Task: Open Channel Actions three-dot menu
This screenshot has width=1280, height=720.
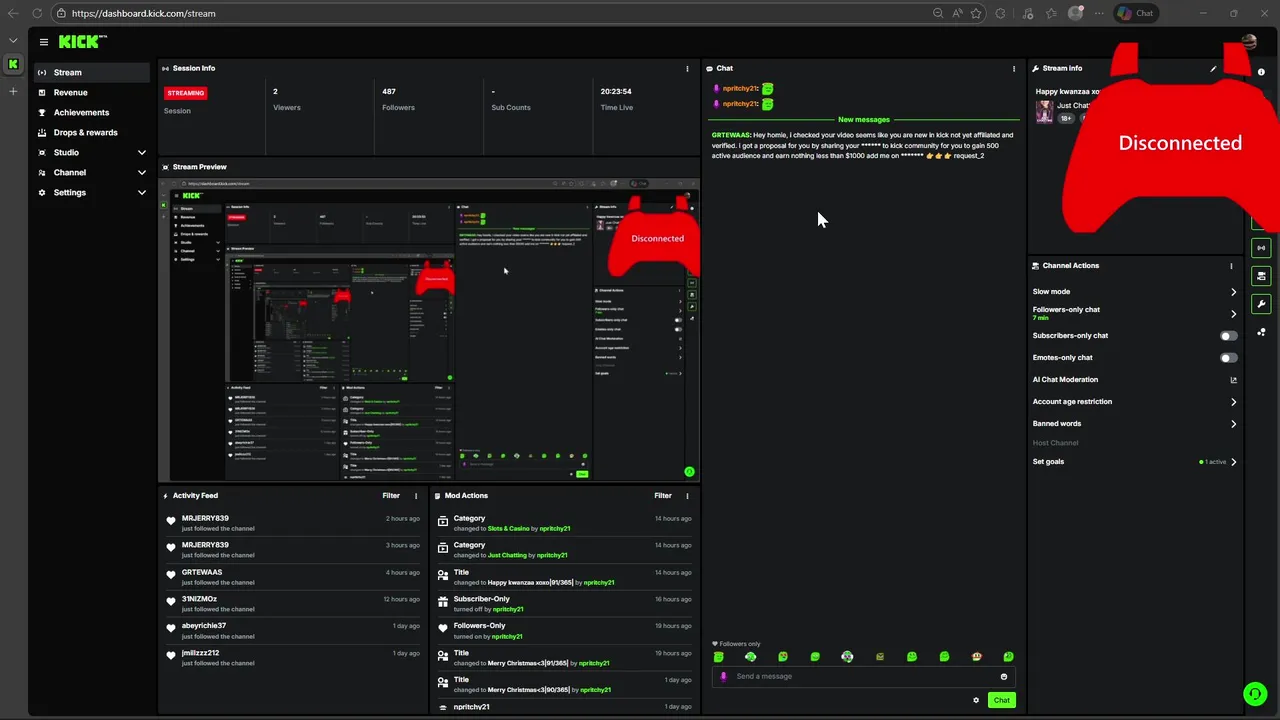Action: (1231, 266)
